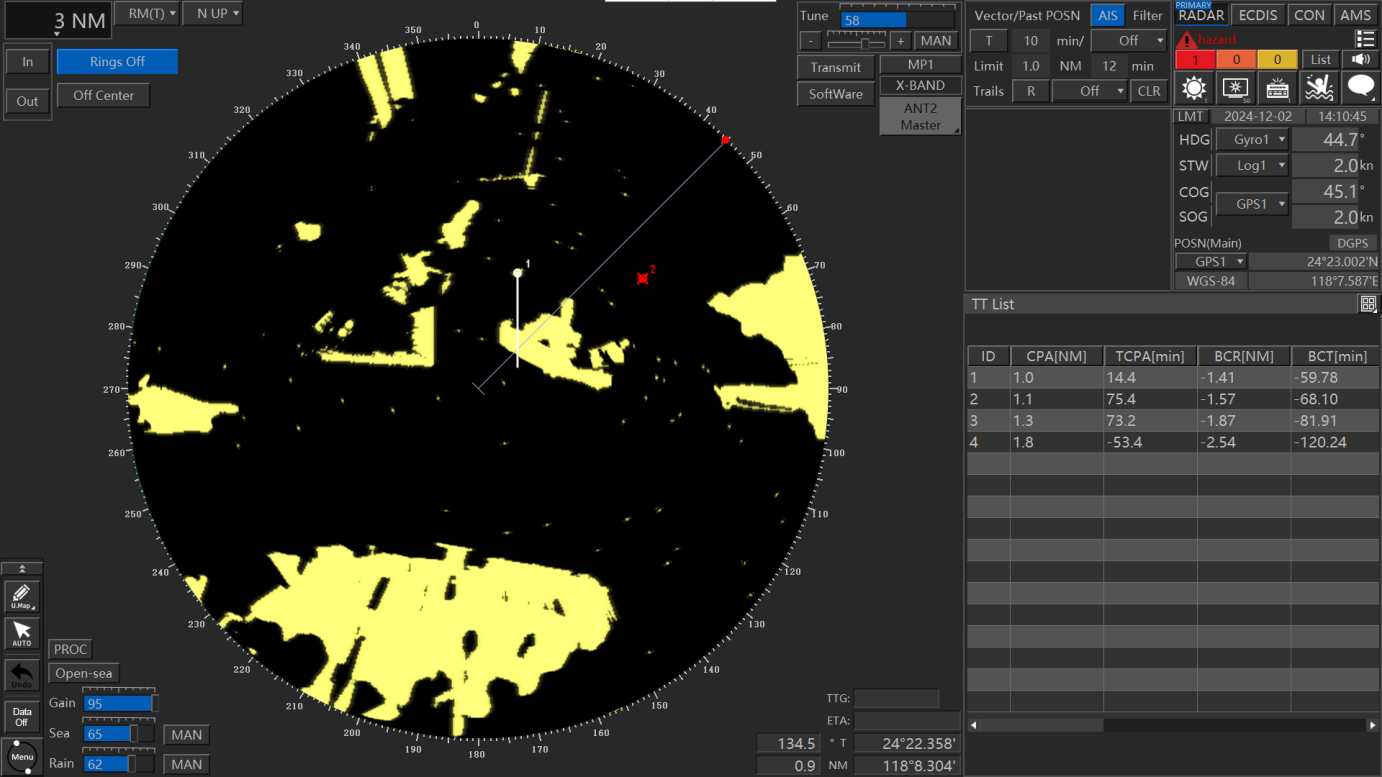Screen dimensions: 1382x777
Task: Toggle Transmit mode
Action: [835, 67]
